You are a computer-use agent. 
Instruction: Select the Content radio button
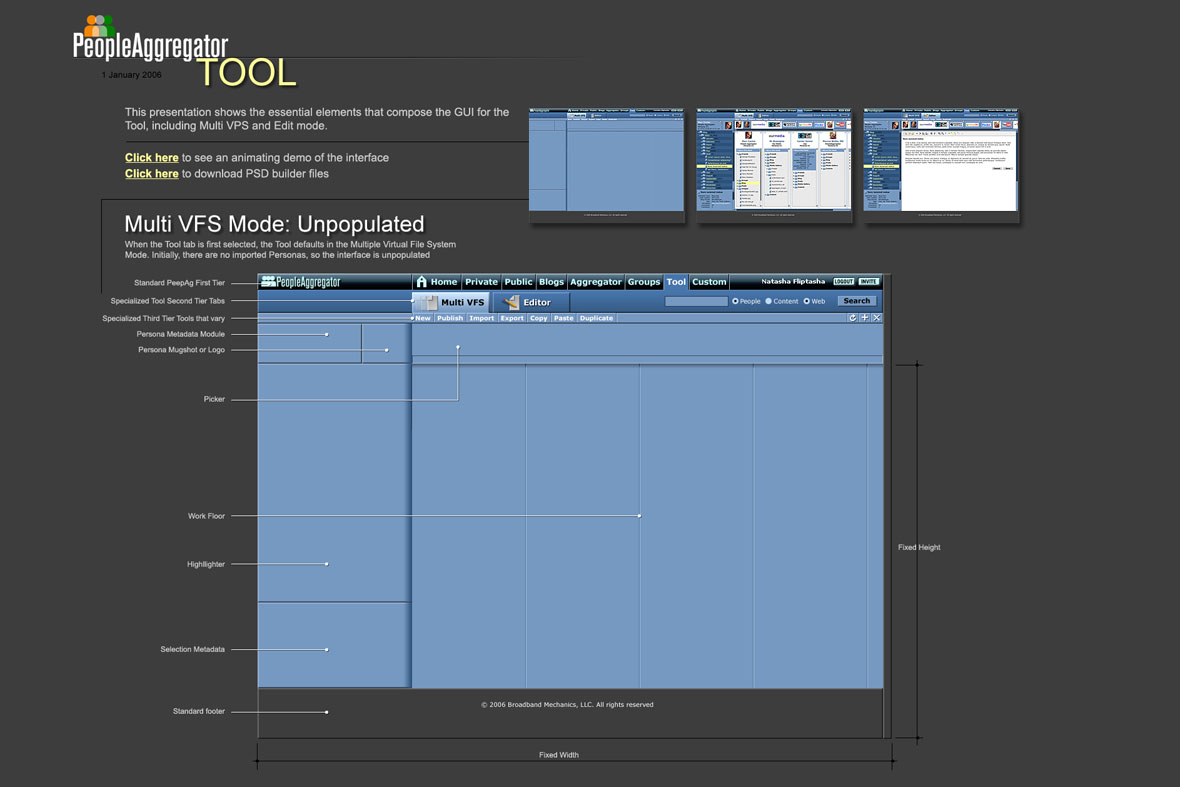pos(768,301)
